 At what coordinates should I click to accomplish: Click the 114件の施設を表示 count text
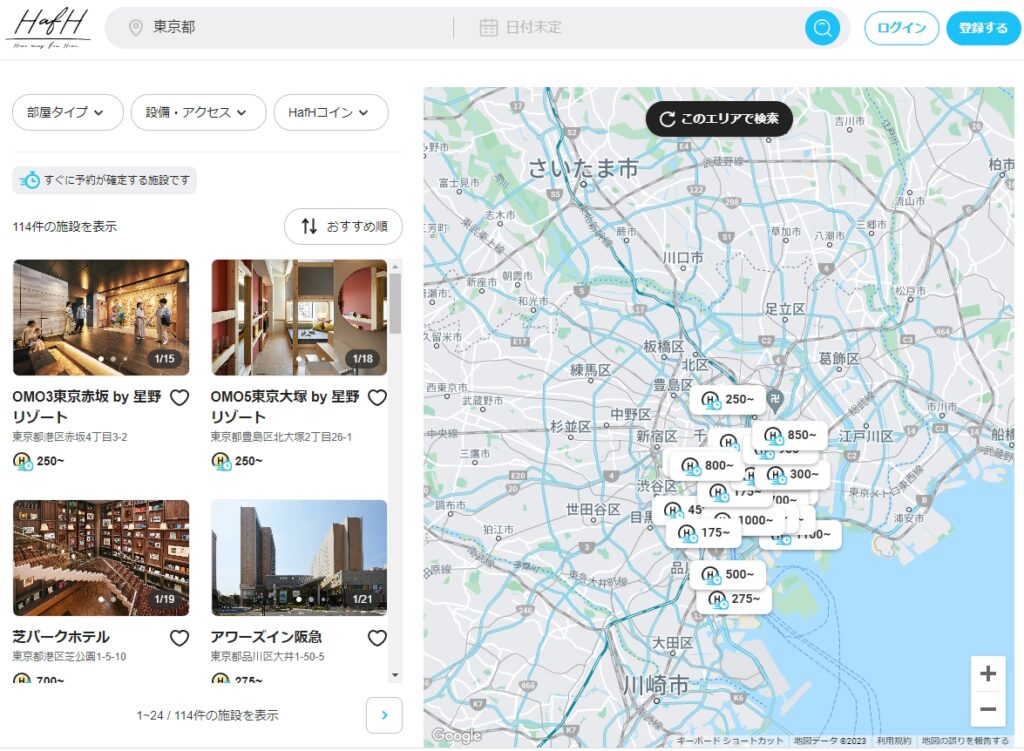(65, 227)
